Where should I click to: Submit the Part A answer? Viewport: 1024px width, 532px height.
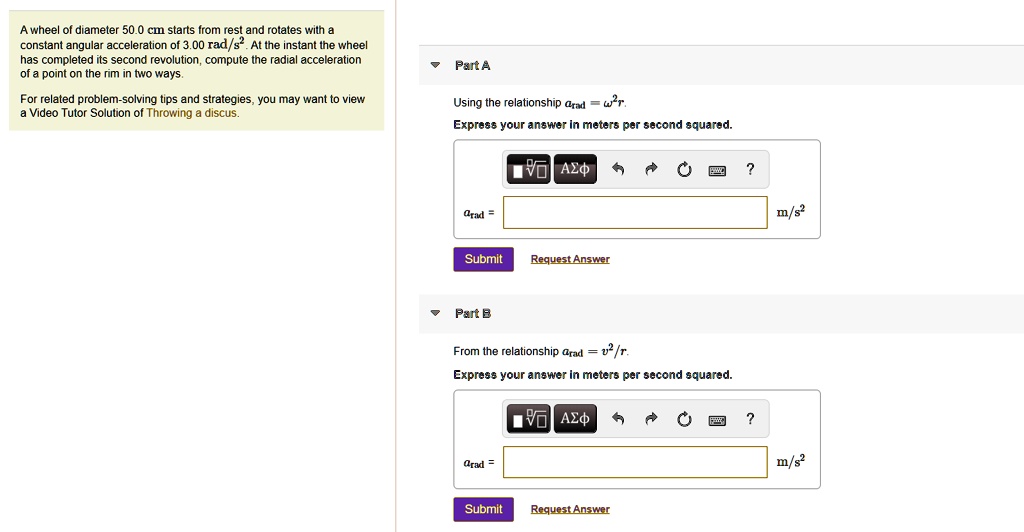[x=483, y=259]
